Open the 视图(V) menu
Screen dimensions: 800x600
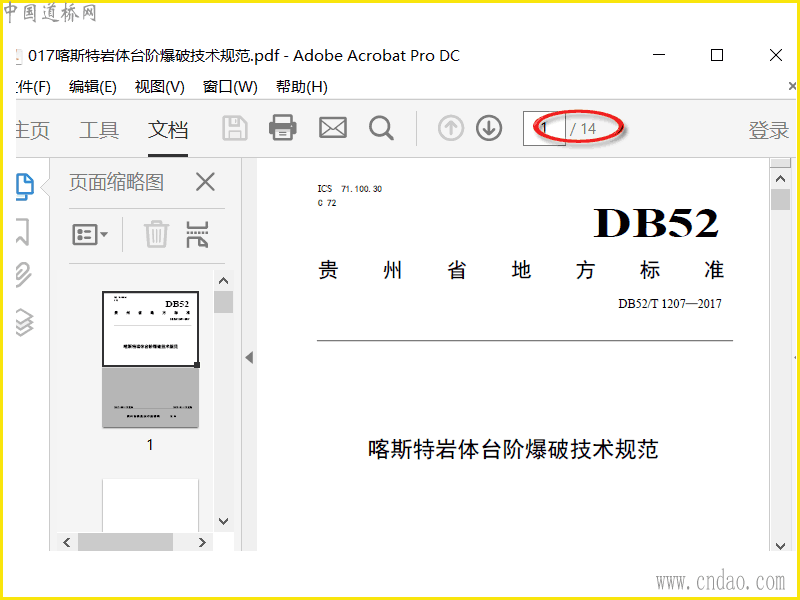[x=160, y=87]
